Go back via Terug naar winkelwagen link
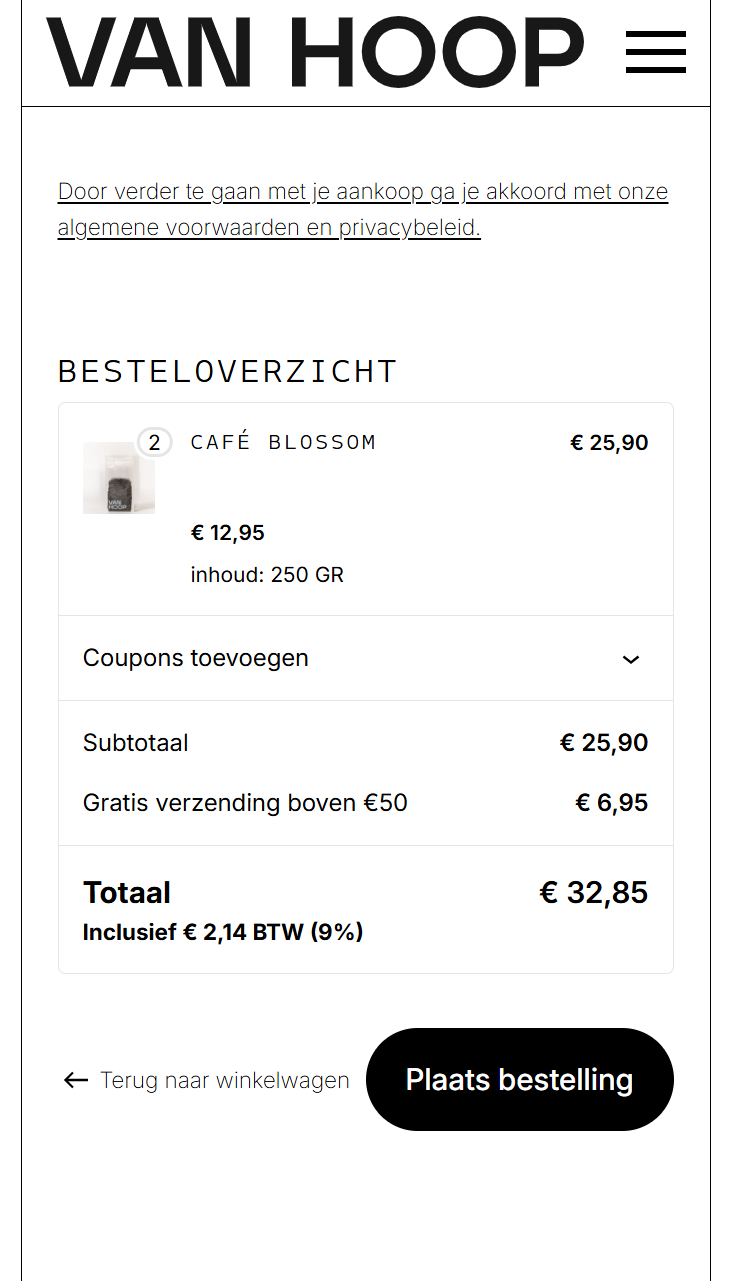The height and width of the screenshot is (1281, 731). pos(225,1080)
